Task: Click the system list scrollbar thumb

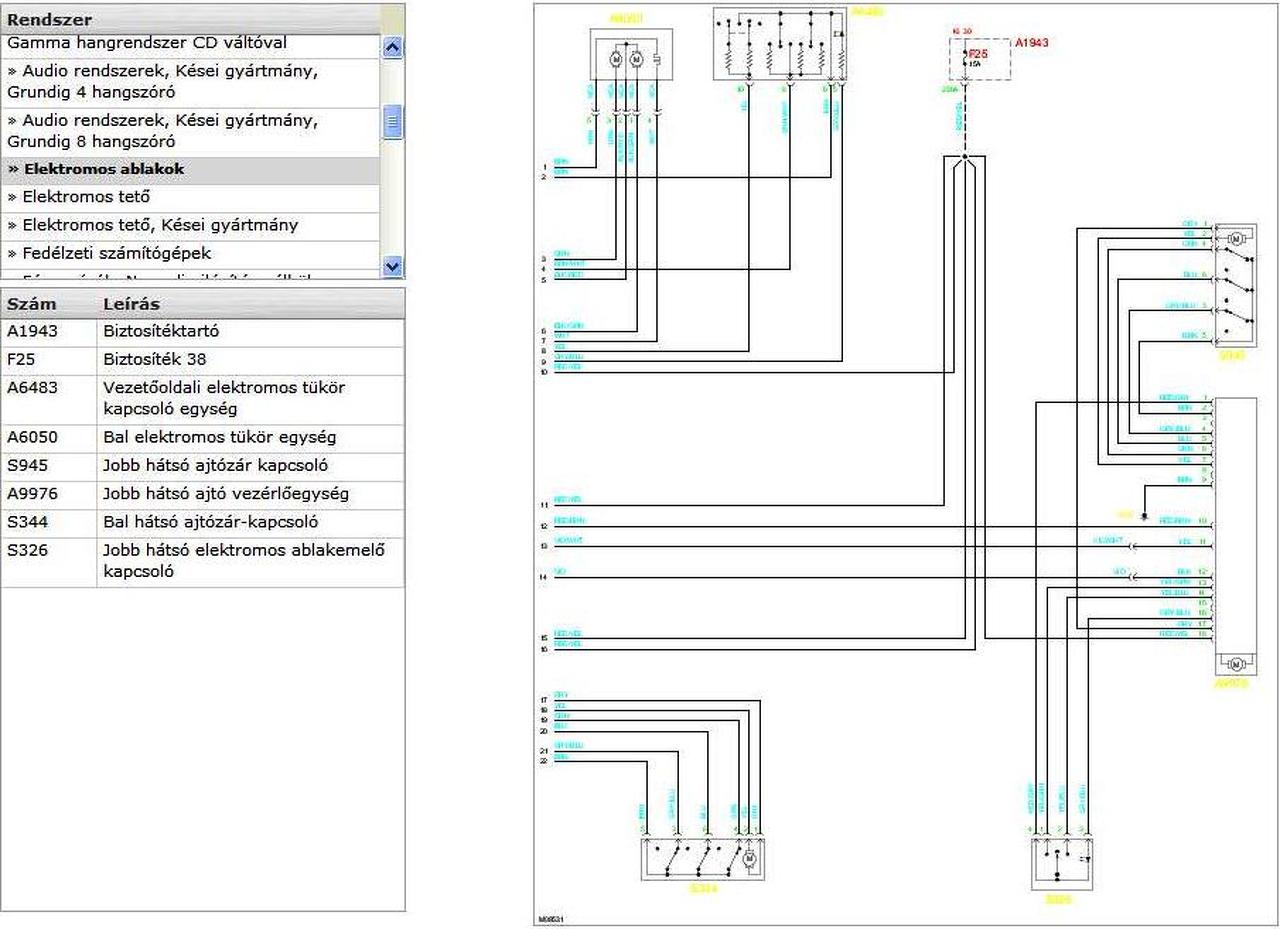Action: (x=393, y=123)
